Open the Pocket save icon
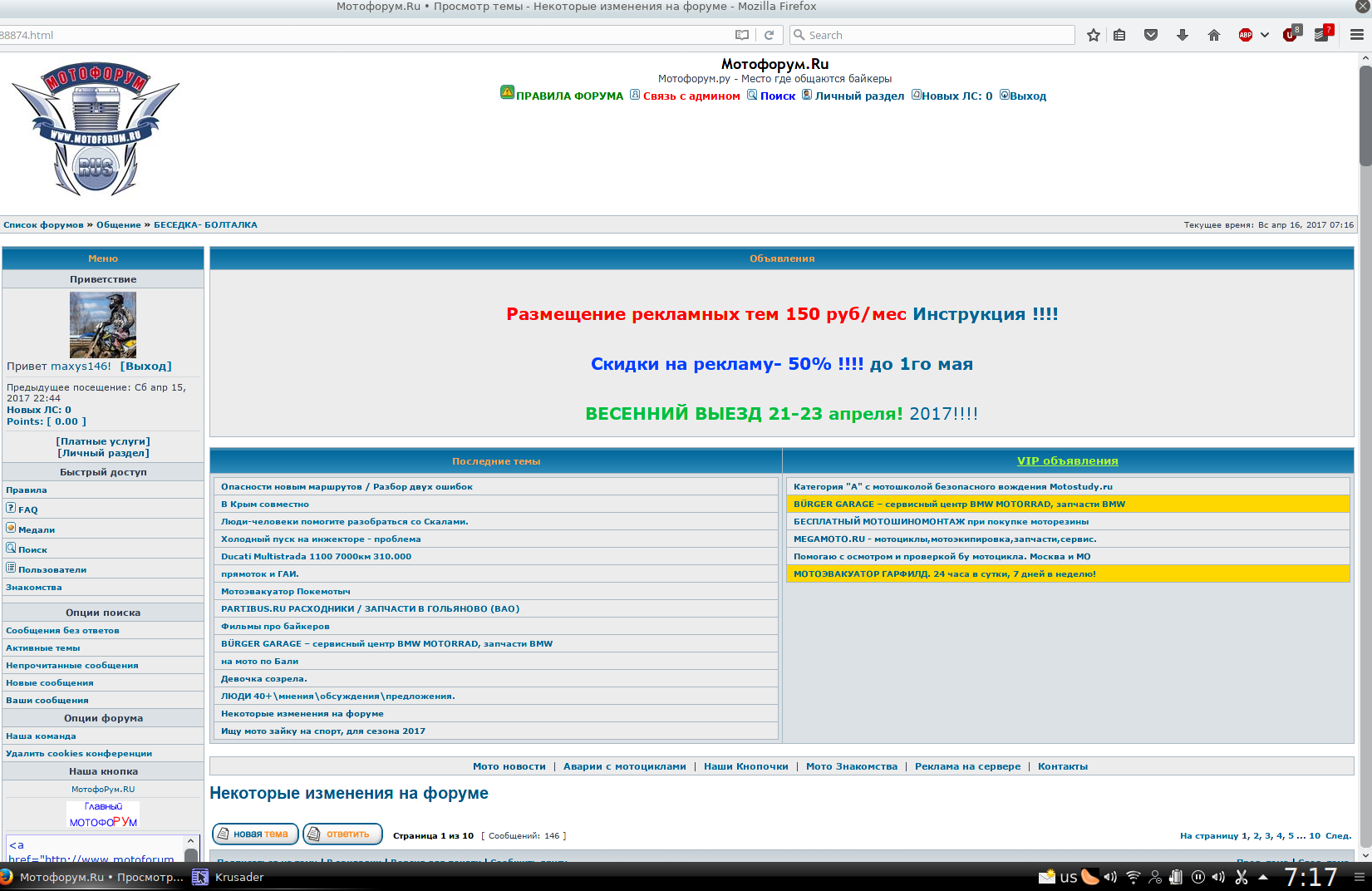Image resolution: width=1372 pixels, height=891 pixels. tap(1151, 35)
